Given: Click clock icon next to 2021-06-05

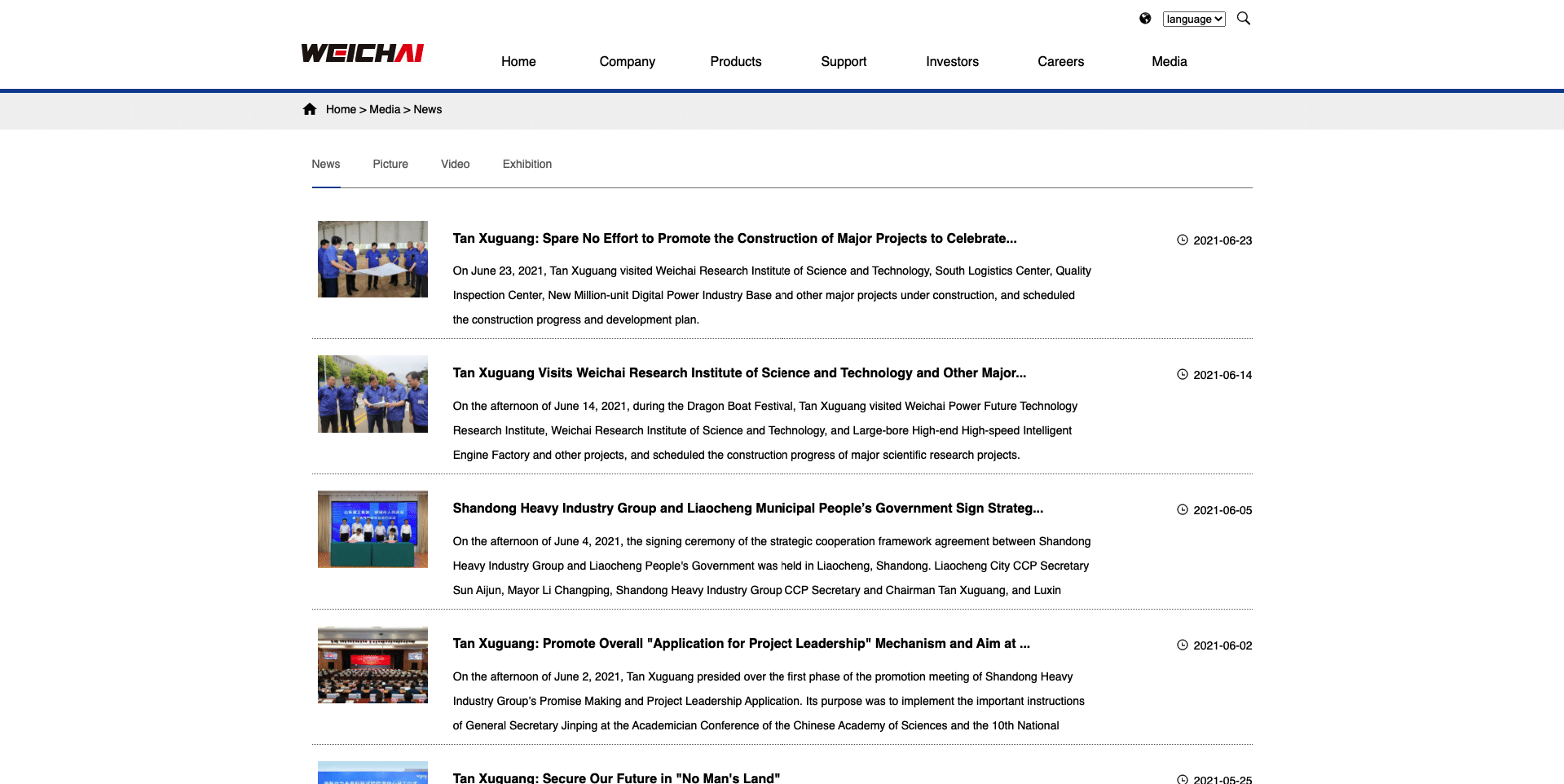Looking at the screenshot, I should tap(1183, 509).
